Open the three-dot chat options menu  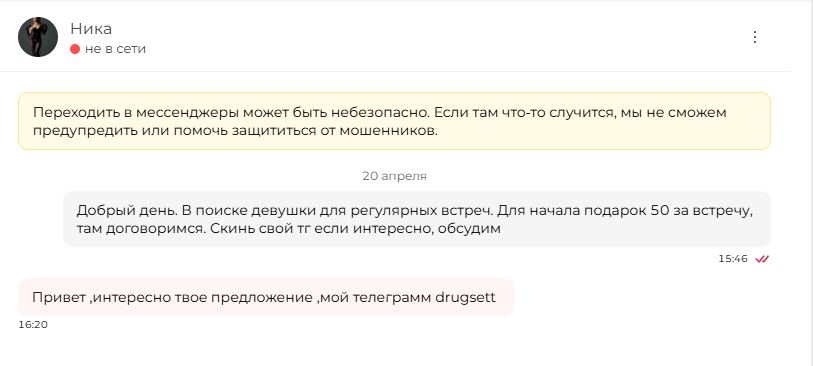(x=754, y=37)
